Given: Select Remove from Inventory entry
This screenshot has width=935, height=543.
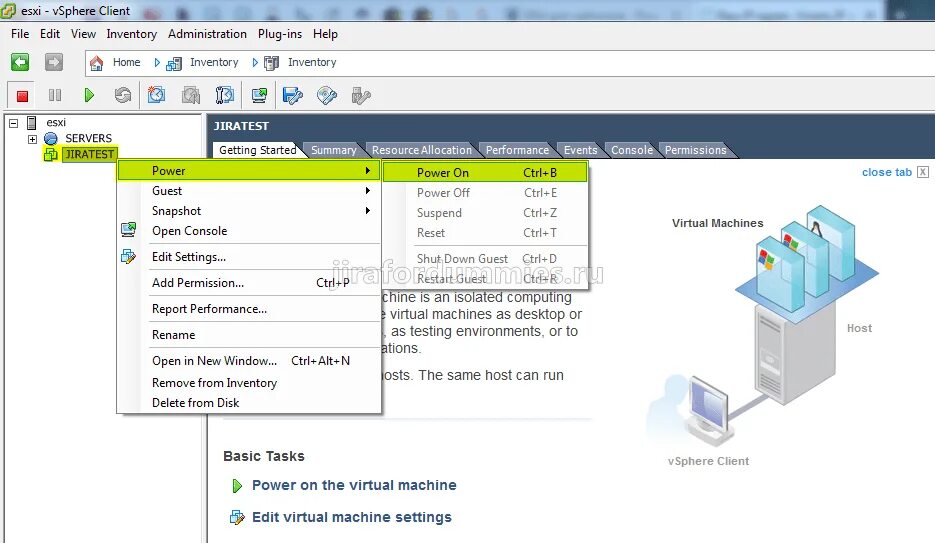Looking at the screenshot, I should tap(249, 383).
